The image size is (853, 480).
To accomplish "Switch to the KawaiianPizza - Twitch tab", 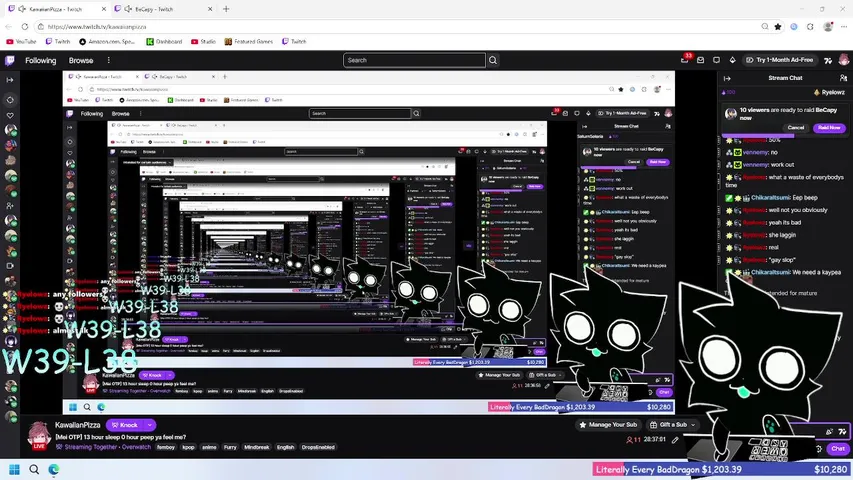I will (56, 9).
